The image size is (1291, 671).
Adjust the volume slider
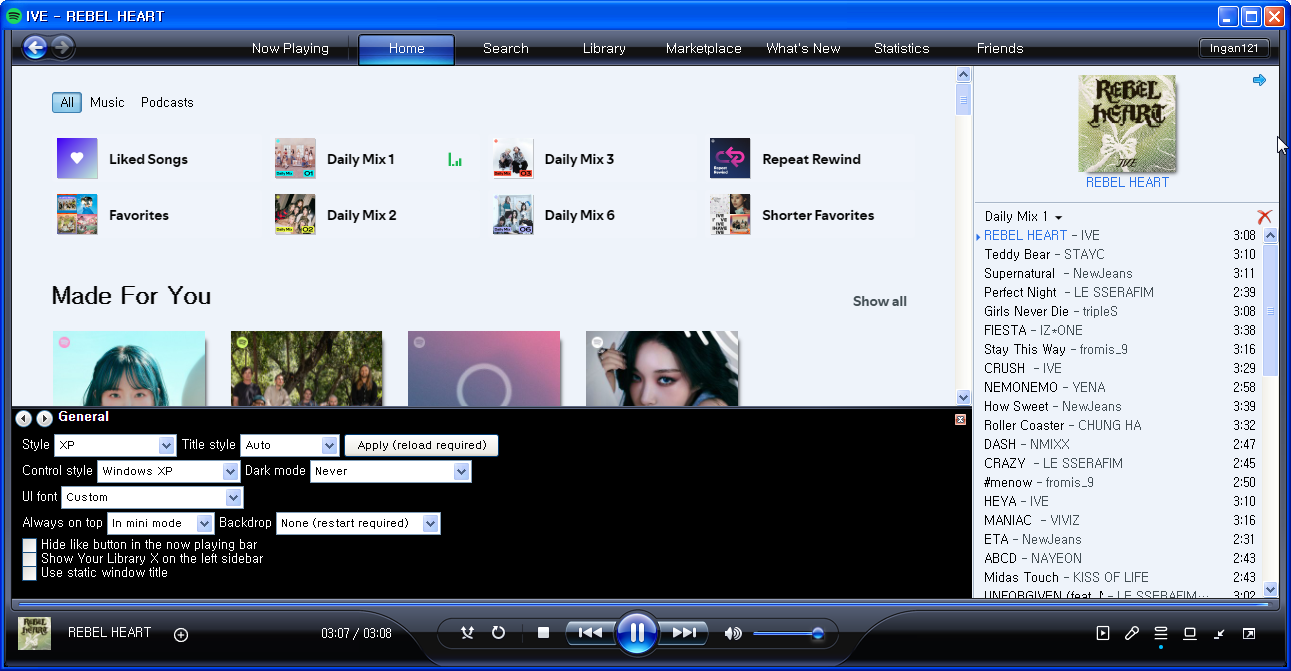[787, 633]
